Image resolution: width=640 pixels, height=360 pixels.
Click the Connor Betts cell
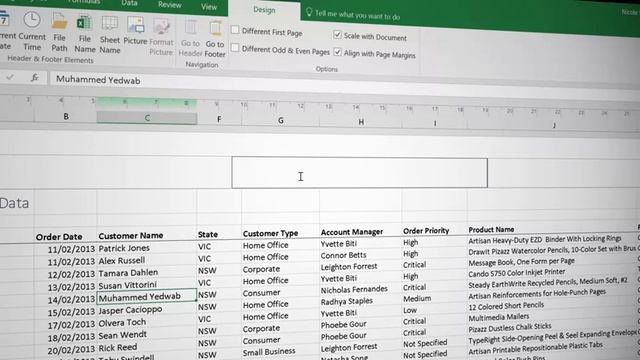point(343,255)
